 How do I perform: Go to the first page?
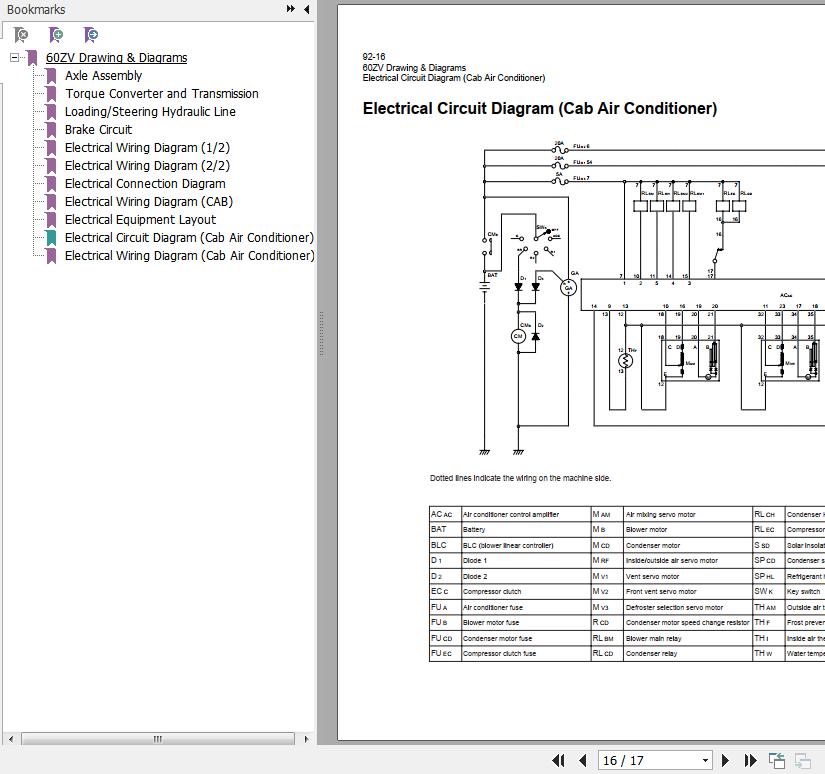click(558, 761)
